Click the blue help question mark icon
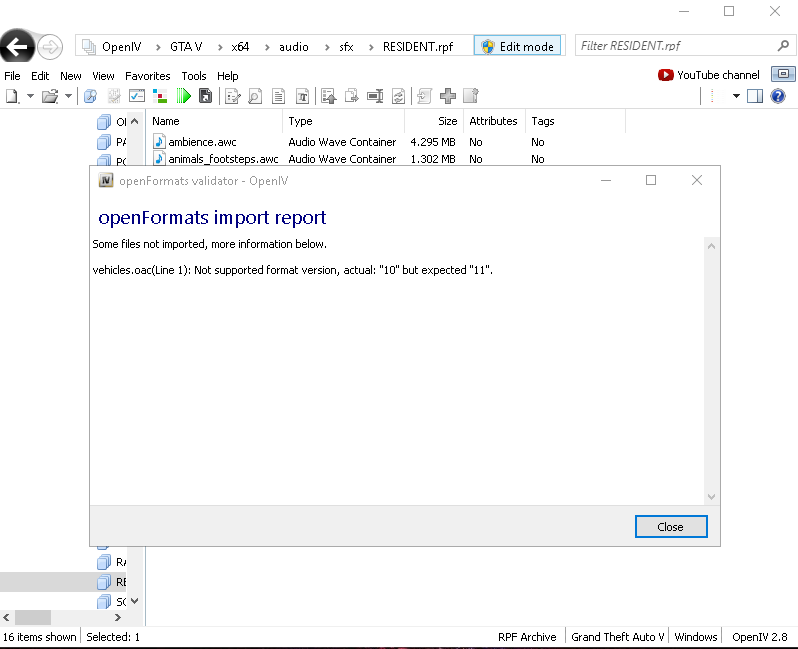The height and width of the screenshot is (649, 798). tap(778, 96)
